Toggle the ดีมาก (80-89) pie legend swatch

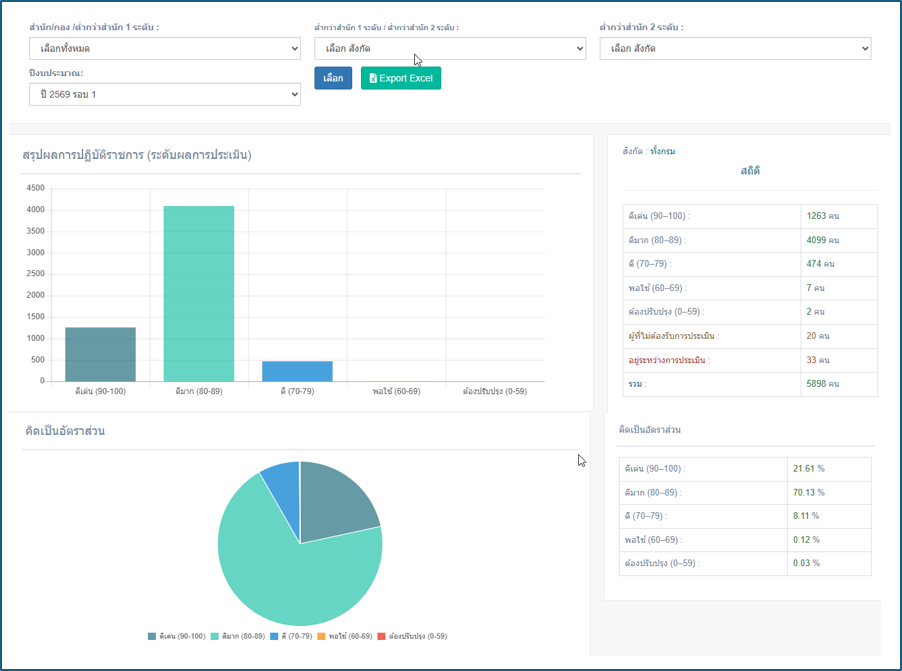point(215,636)
